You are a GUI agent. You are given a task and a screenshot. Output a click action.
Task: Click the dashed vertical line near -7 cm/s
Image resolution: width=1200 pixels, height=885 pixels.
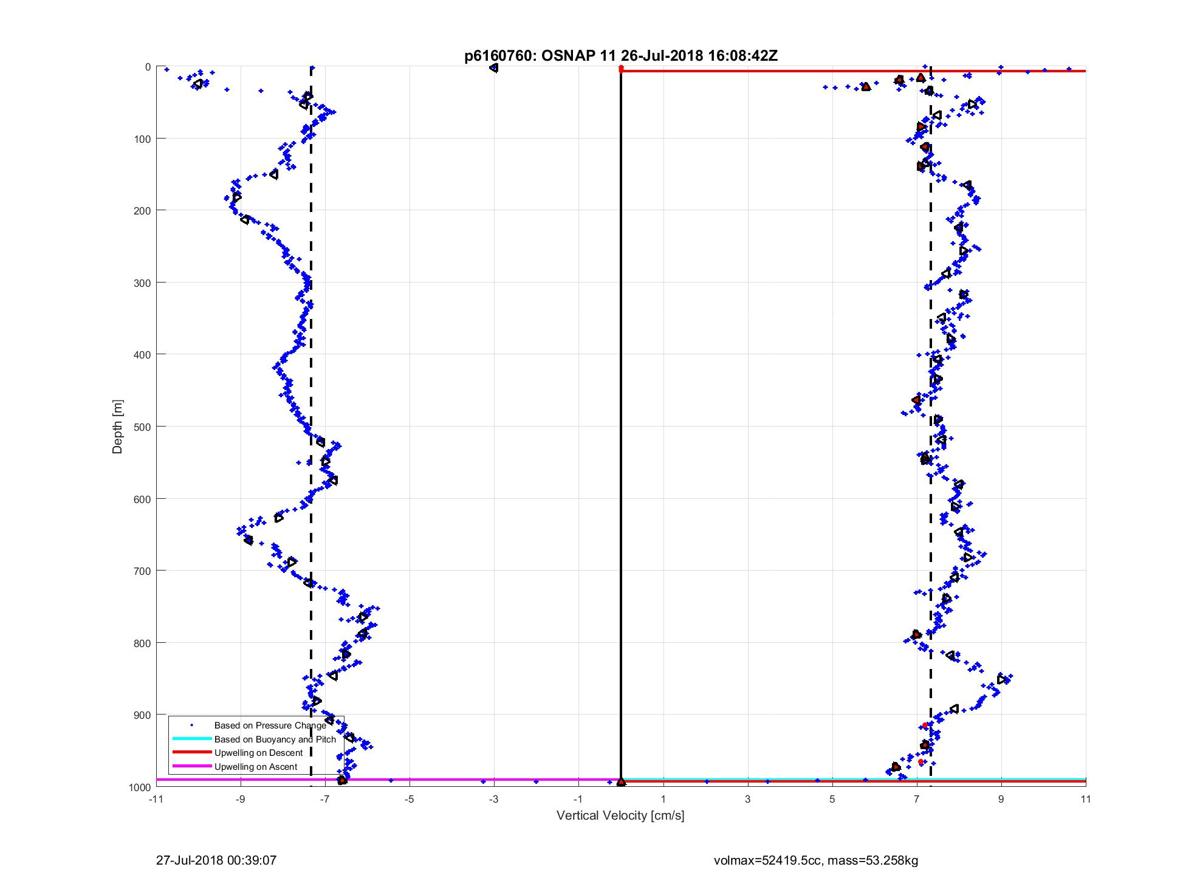point(311,426)
